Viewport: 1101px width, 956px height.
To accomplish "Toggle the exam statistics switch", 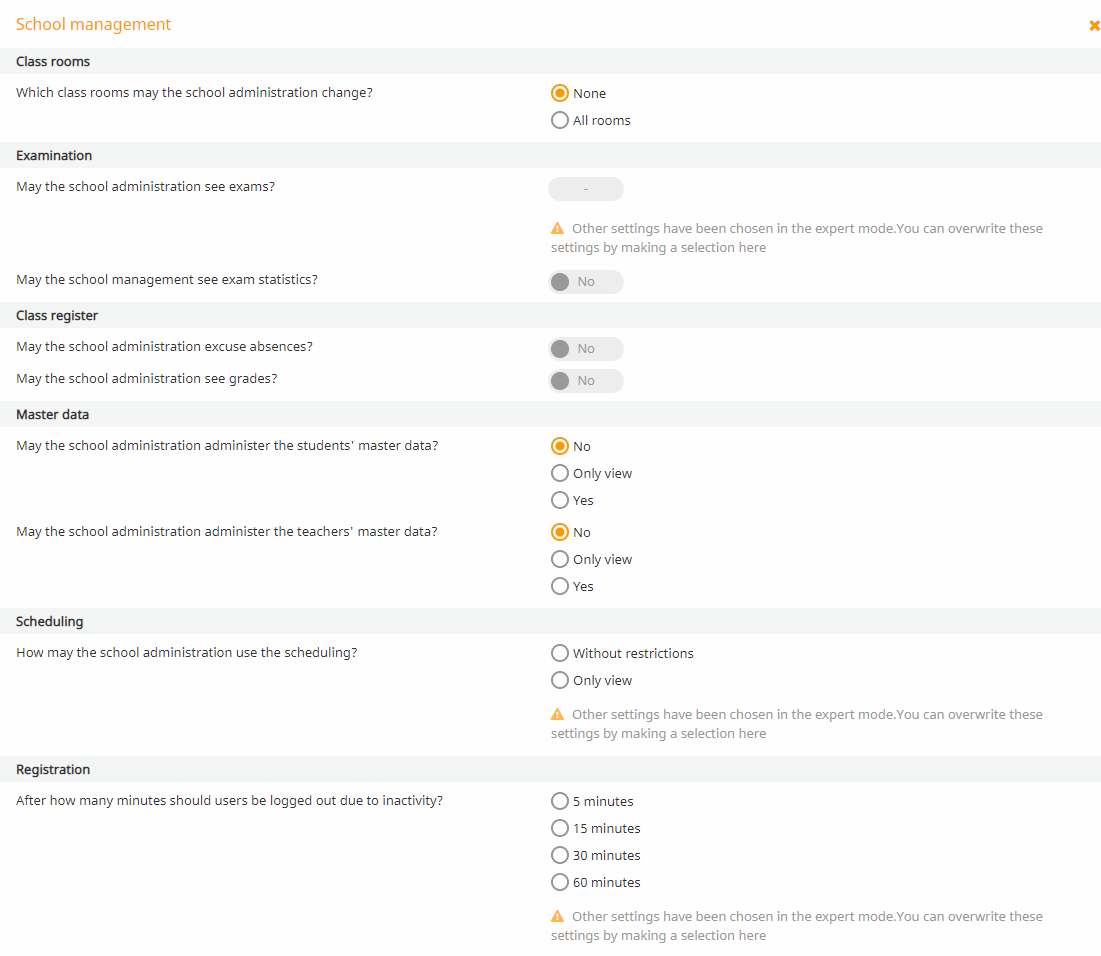I will pyautogui.click(x=586, y=282).
